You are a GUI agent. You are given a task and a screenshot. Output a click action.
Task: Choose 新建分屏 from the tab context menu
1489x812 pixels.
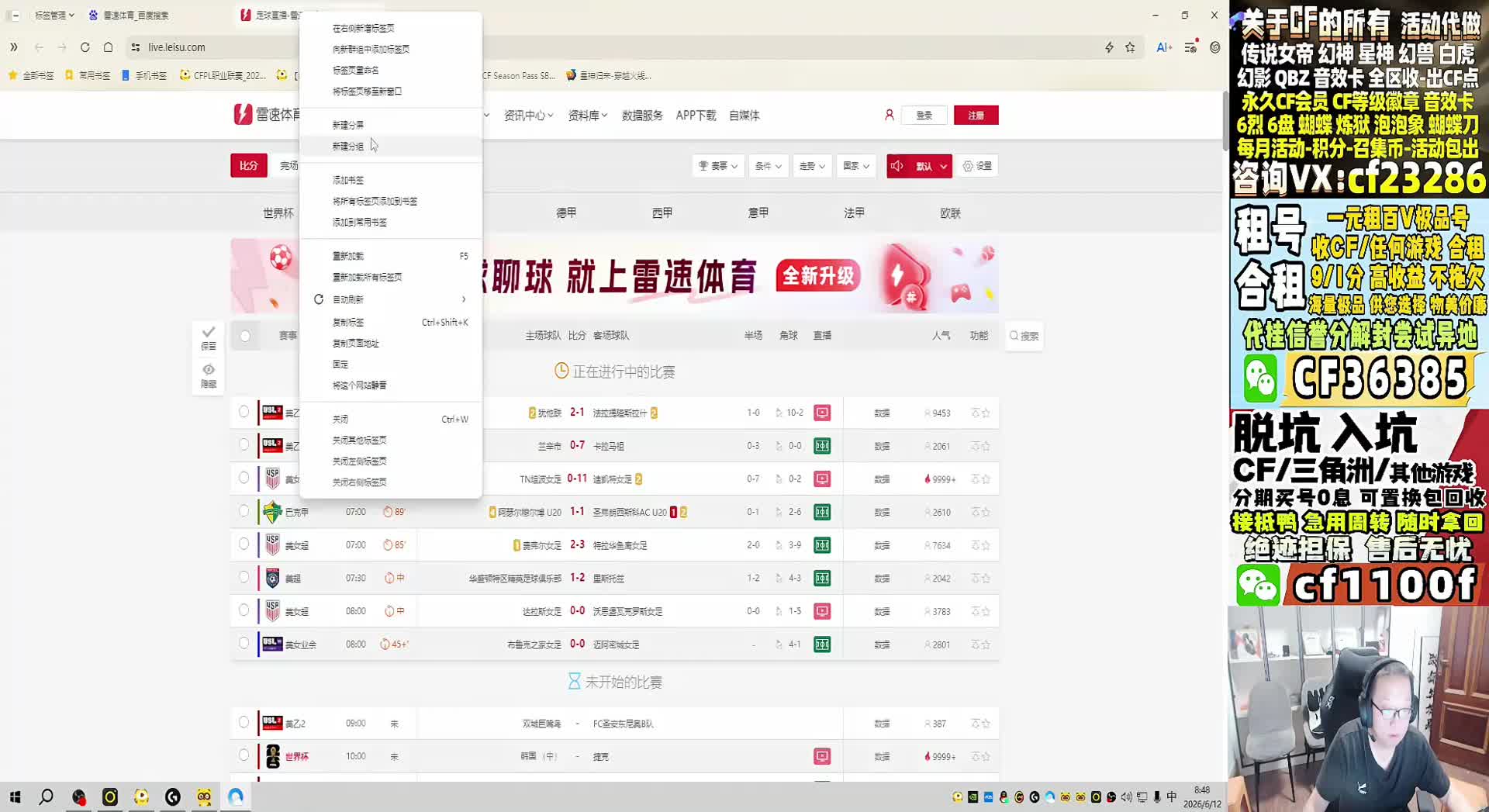pos(390,125)
